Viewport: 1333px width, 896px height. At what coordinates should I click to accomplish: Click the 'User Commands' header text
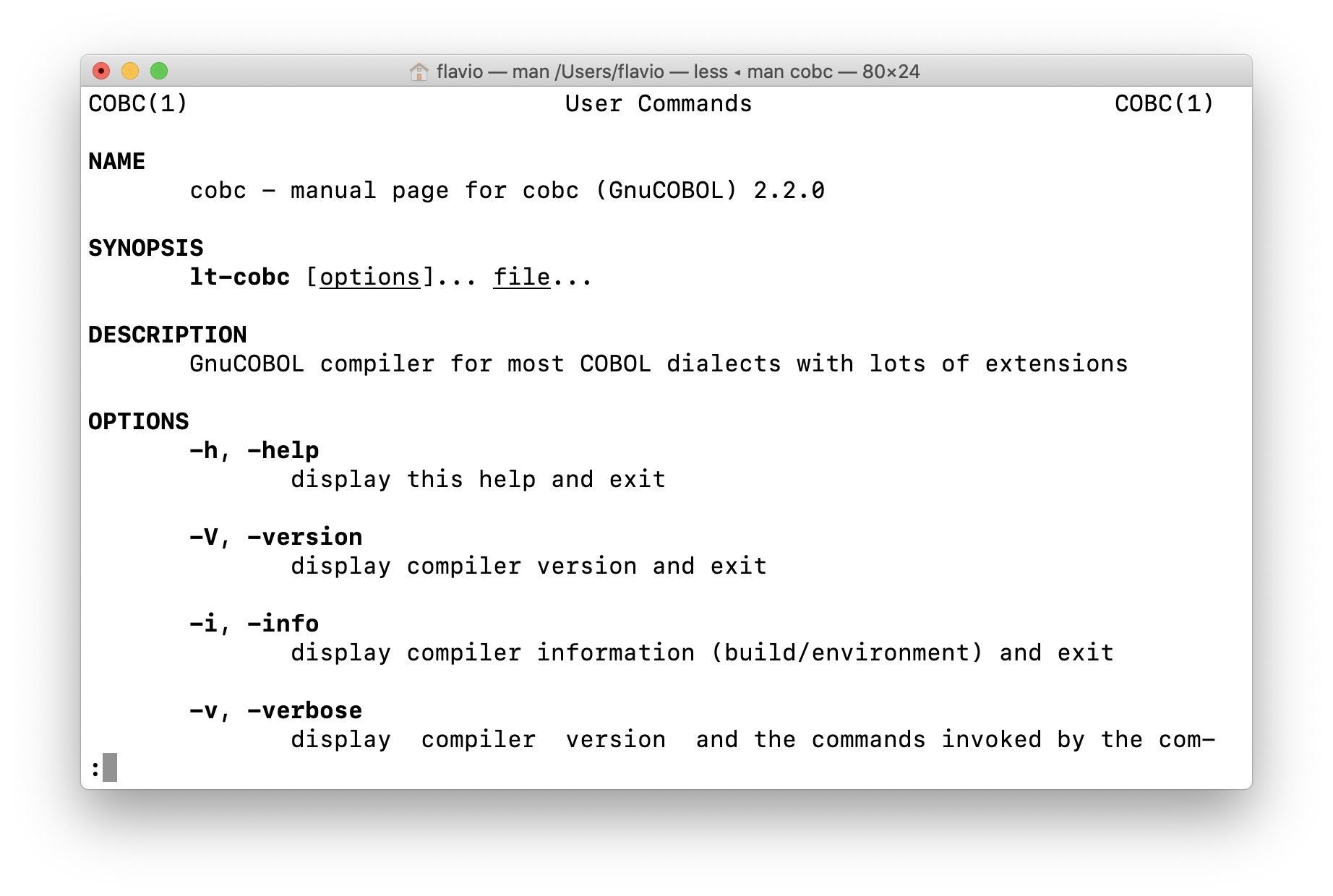pyautogui.click(x=658, y=104)
